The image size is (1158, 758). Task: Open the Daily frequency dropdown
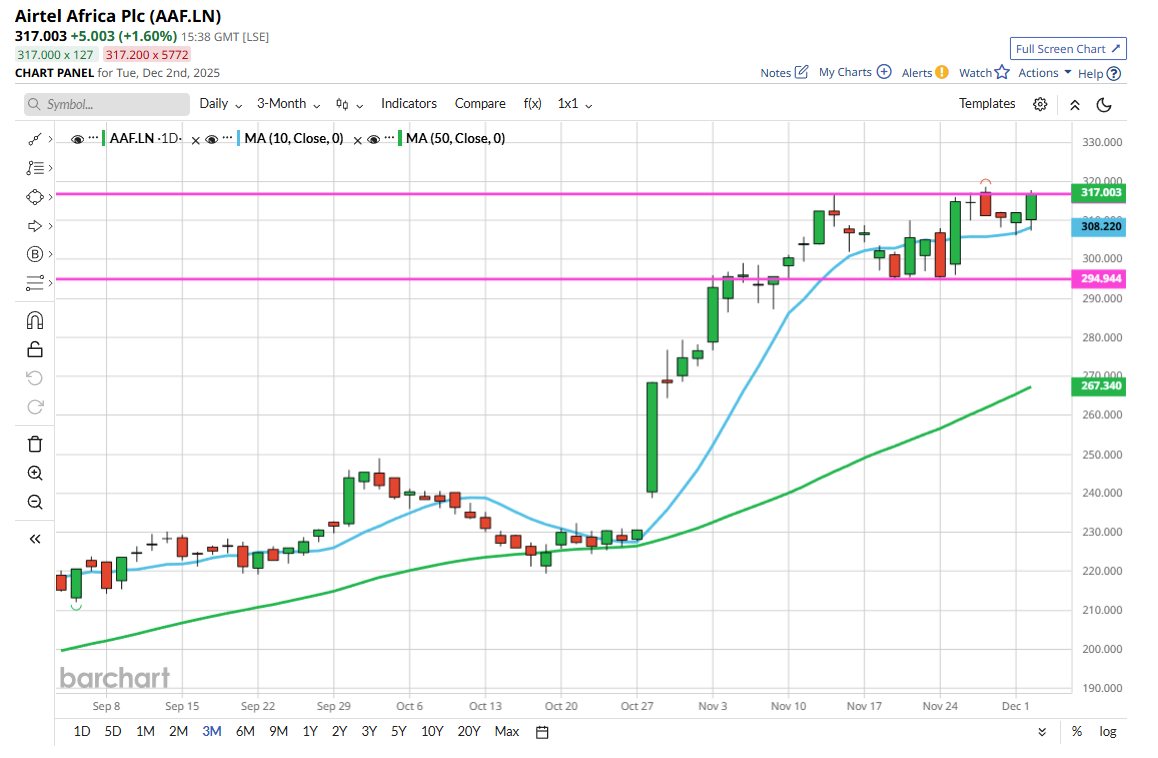click(220, 104)
